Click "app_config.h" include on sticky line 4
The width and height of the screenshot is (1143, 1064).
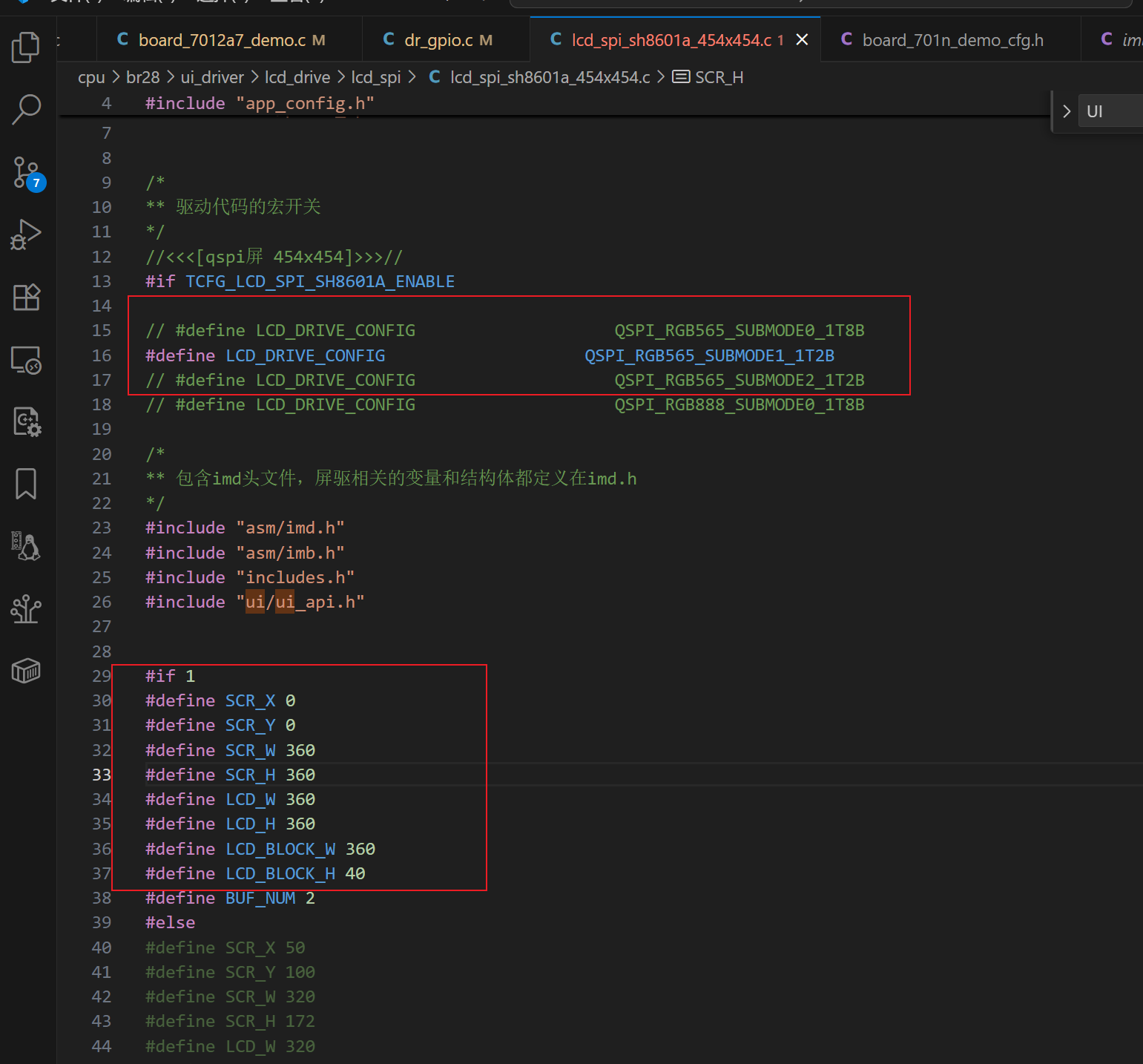(x=306, y=103)
